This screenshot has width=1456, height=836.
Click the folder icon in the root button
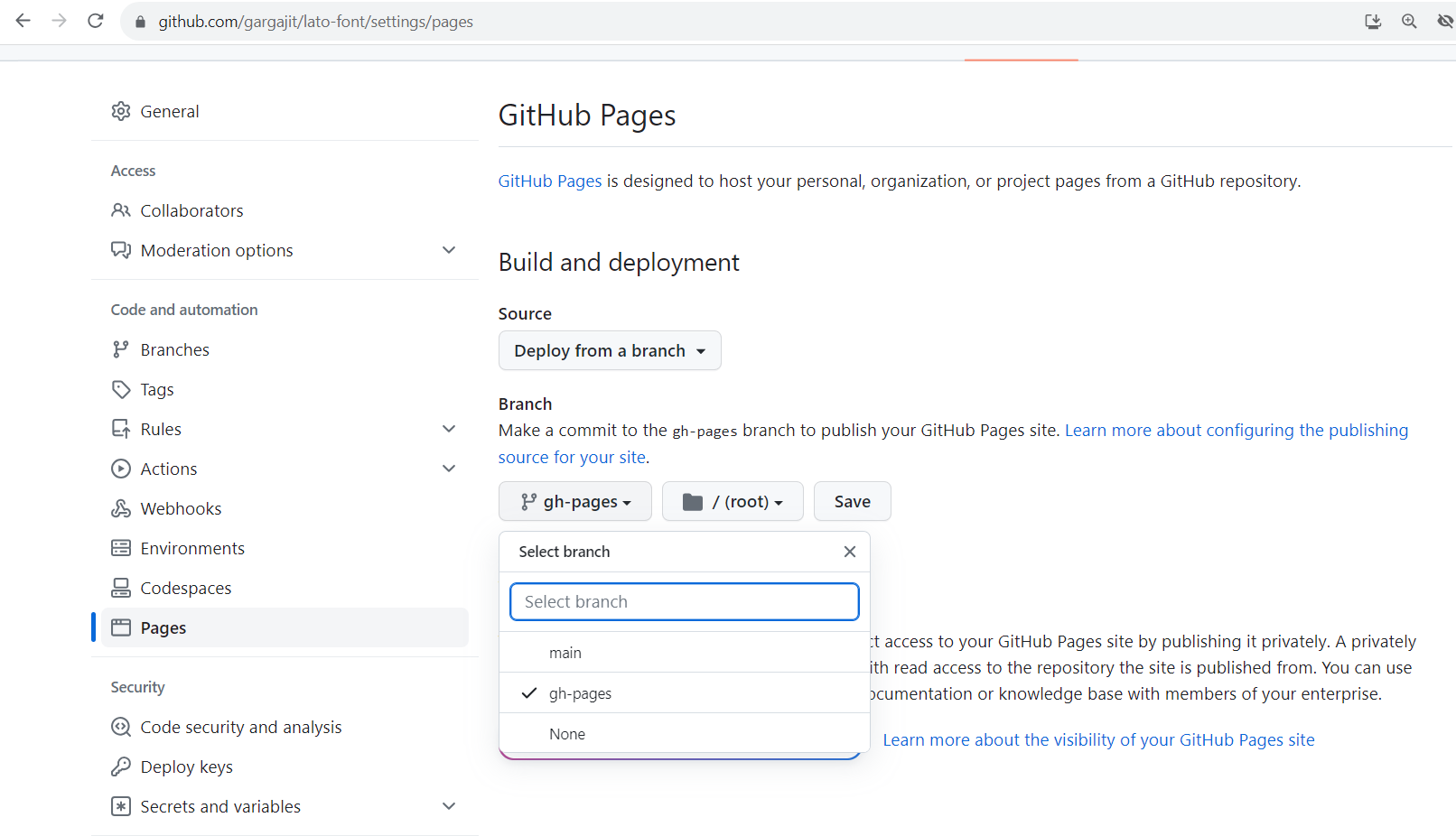(x=693, y=502)
